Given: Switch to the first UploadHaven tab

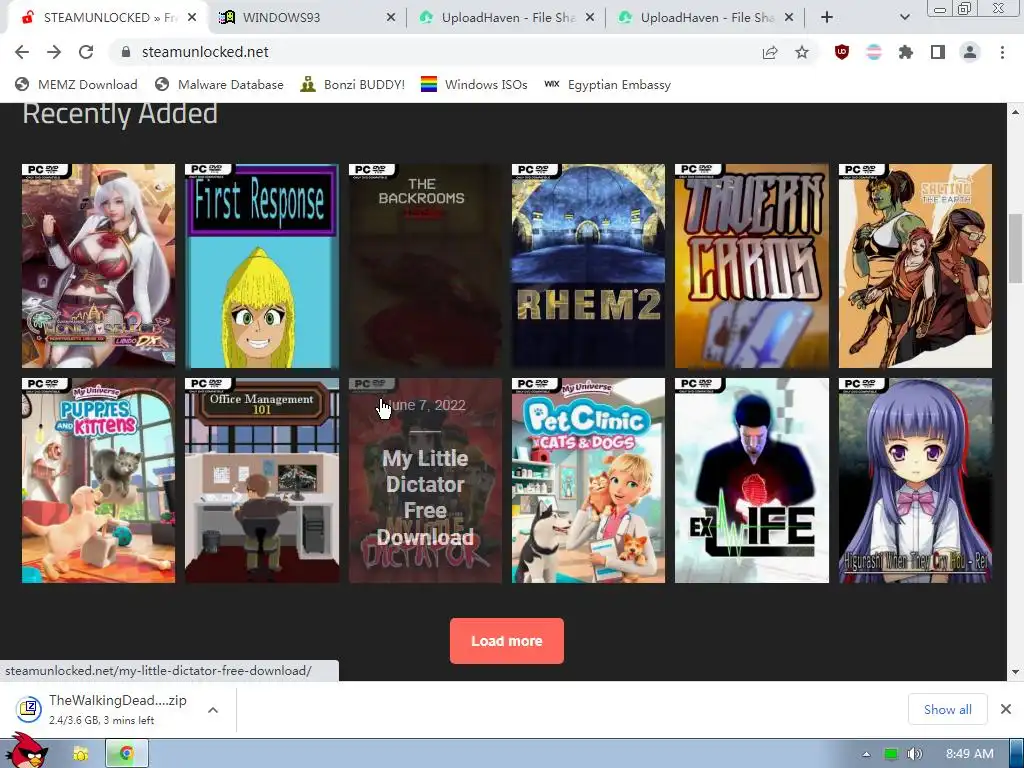Looking at the screenshot, I should (x=505, y=18).
